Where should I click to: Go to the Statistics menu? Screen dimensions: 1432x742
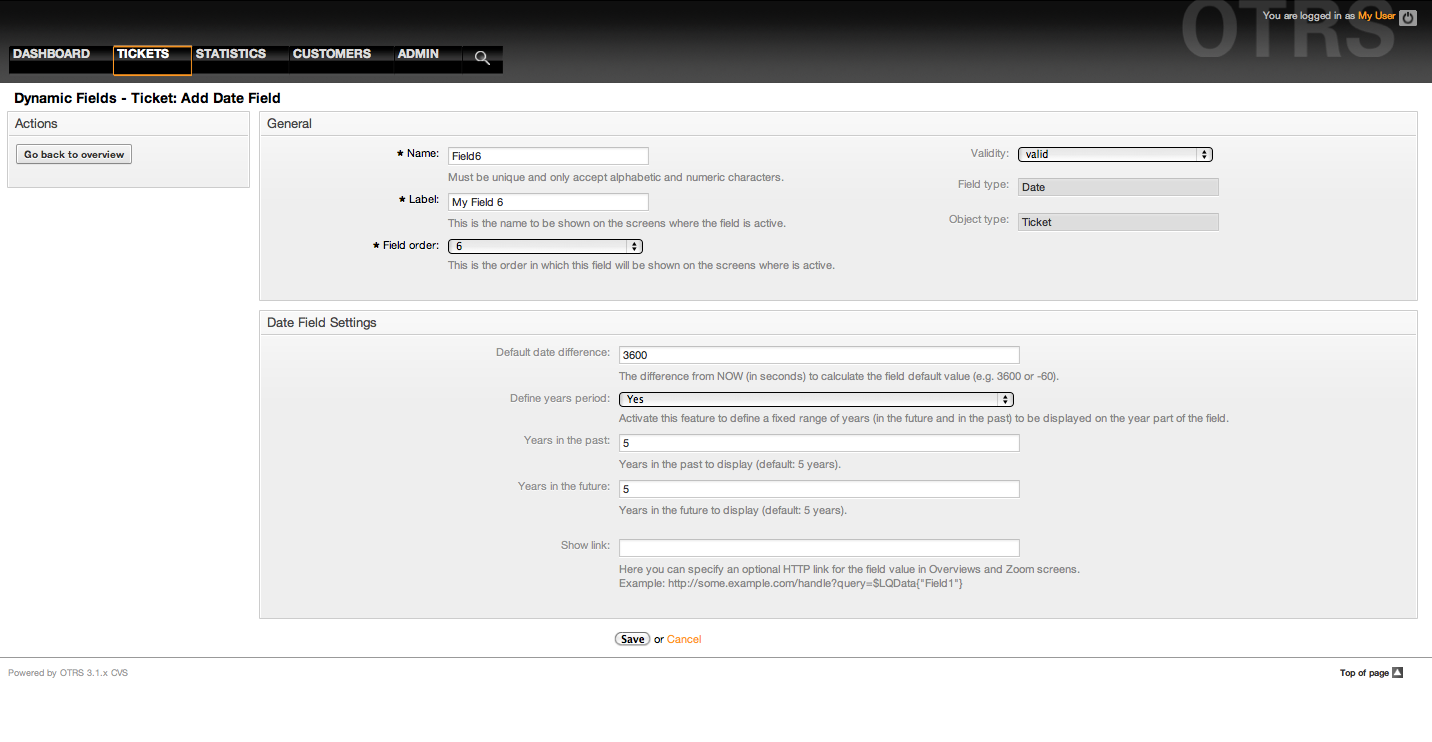pyautogui.click(x=231, y=54)
